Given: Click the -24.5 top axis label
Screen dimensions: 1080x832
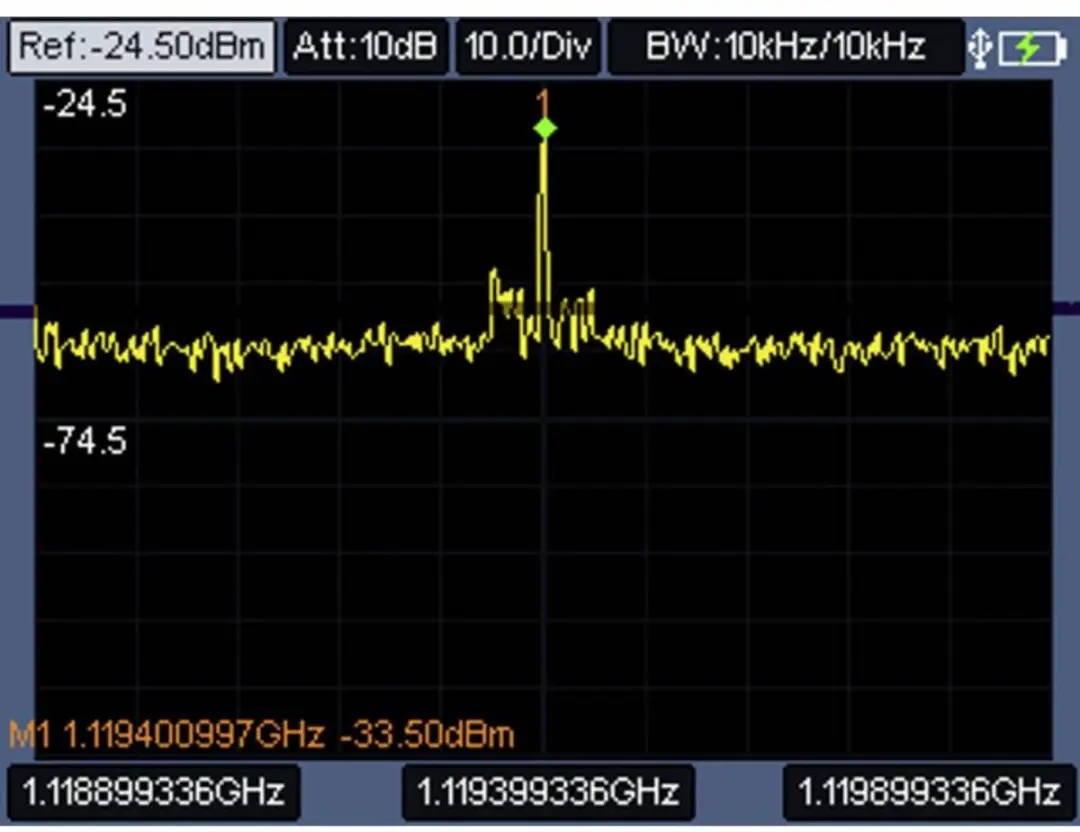Looking at the screenshot, I should coord(85,105).
